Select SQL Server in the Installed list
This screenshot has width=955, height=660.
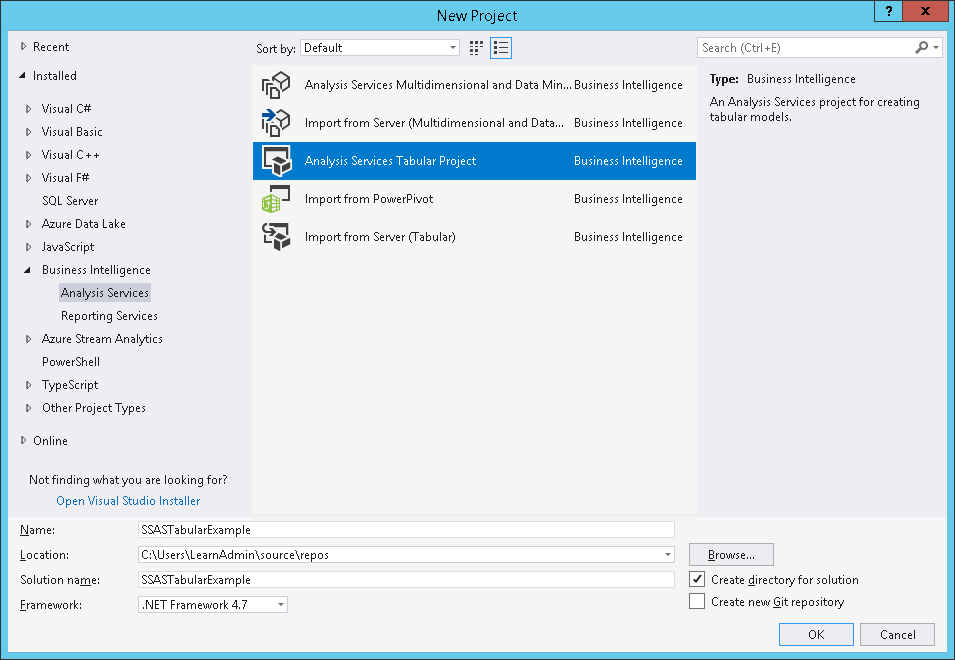pyautogui.click(x=71, y=200)
